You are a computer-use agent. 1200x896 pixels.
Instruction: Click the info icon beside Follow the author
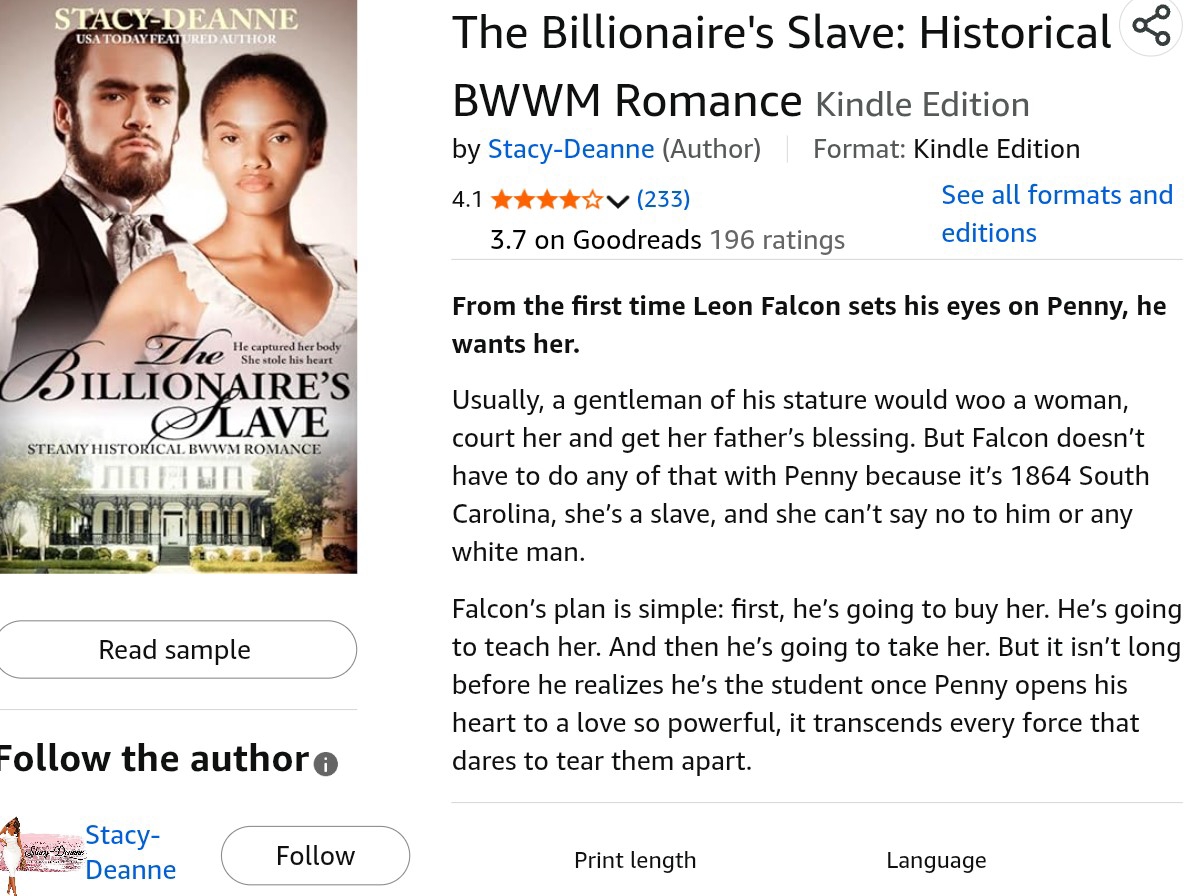pyautogui.click(x=326, y=765)
